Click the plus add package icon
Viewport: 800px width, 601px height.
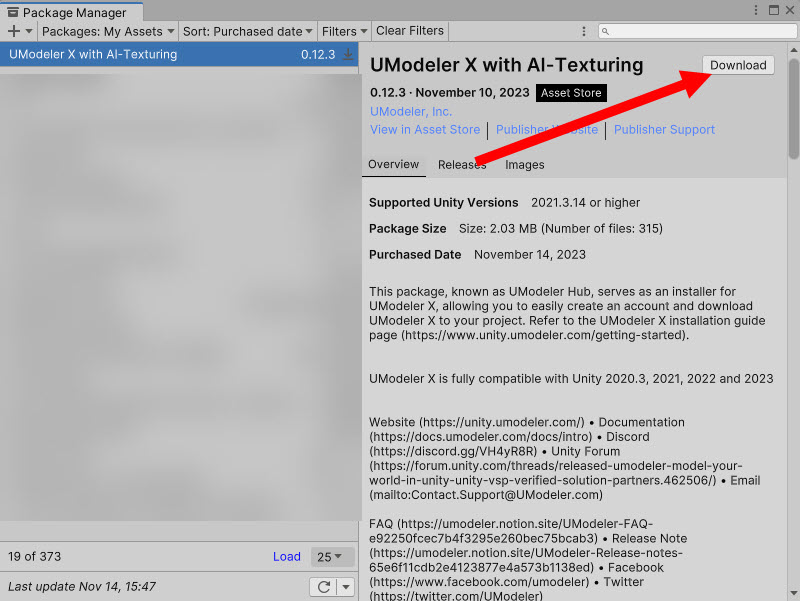click(x=14, y=31)
